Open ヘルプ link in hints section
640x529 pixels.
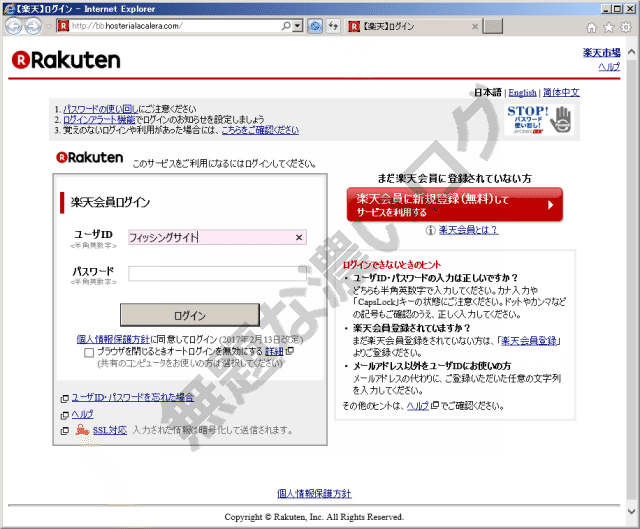point(418,406)
